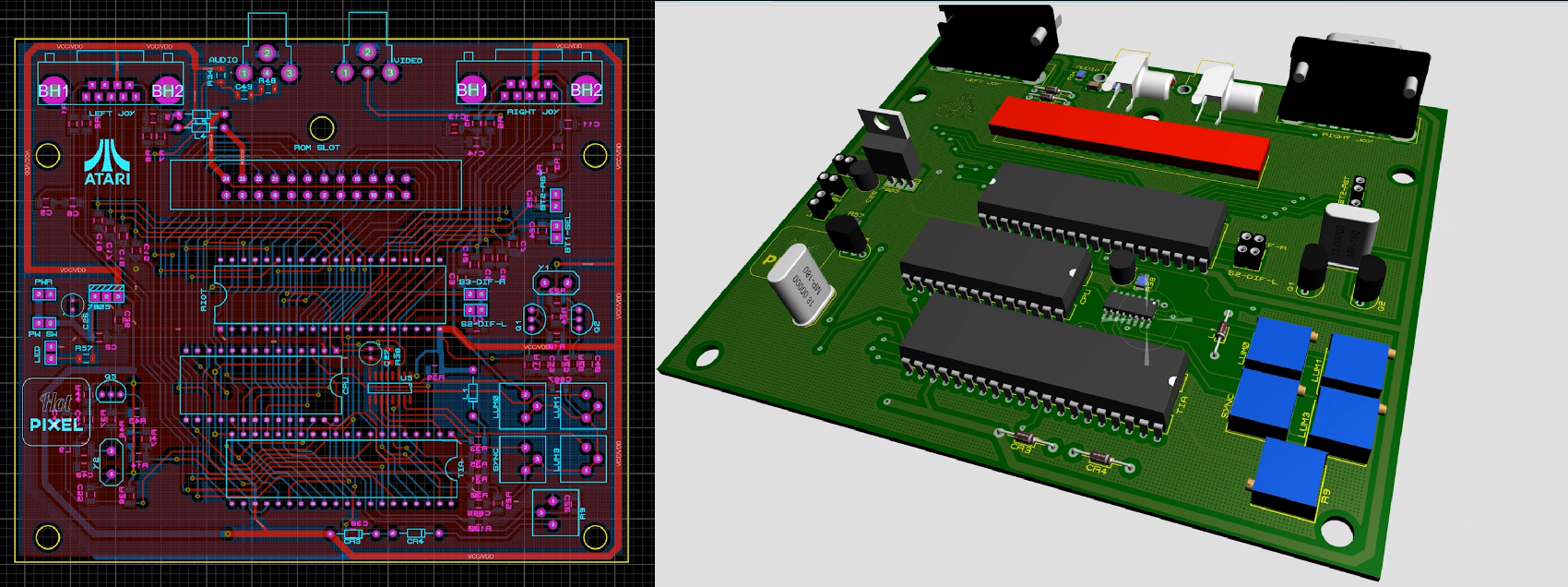1568x587 pixels.
Task: Click the CPU chip designator in layout
Action: point(346,386)
